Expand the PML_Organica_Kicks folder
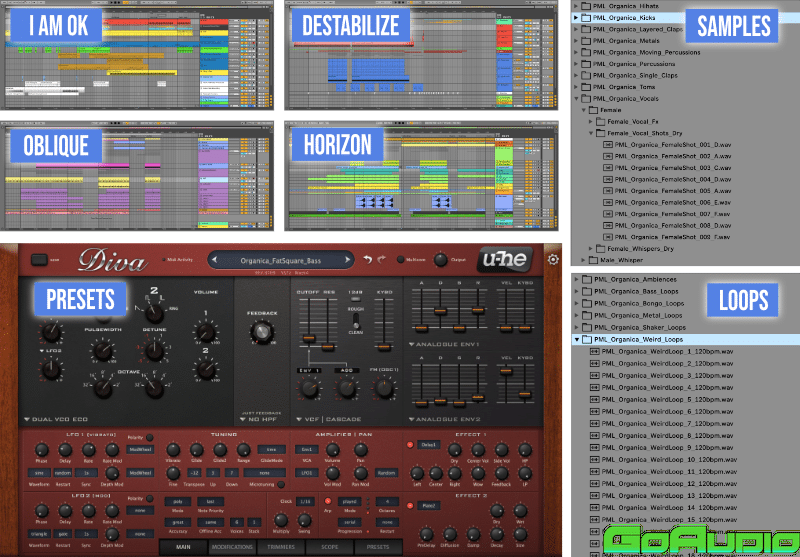This screenshot has height=557, width=800. click(x=576, y=18)
